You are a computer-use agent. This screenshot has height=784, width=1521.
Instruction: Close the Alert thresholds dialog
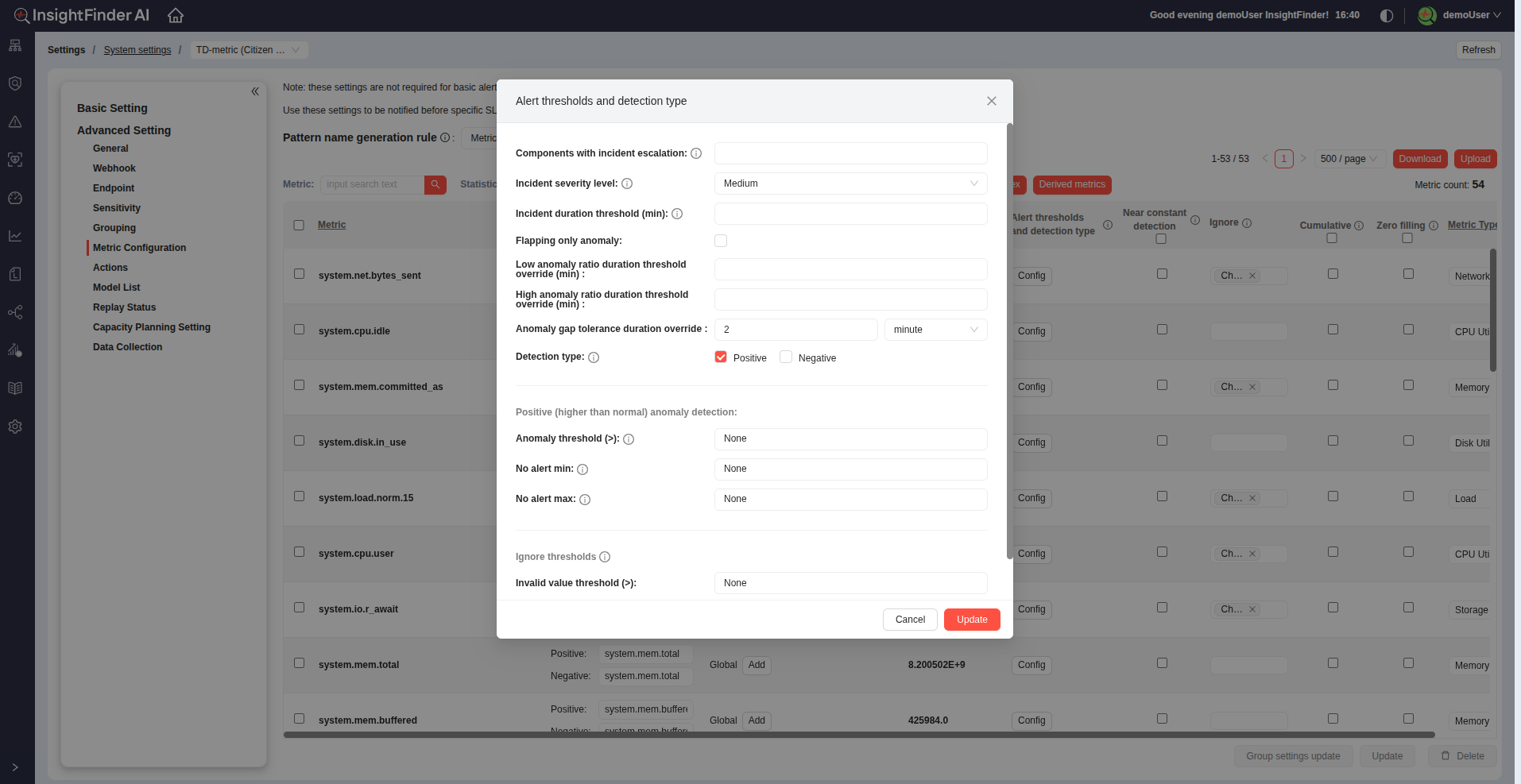click(x=991, y=101)
